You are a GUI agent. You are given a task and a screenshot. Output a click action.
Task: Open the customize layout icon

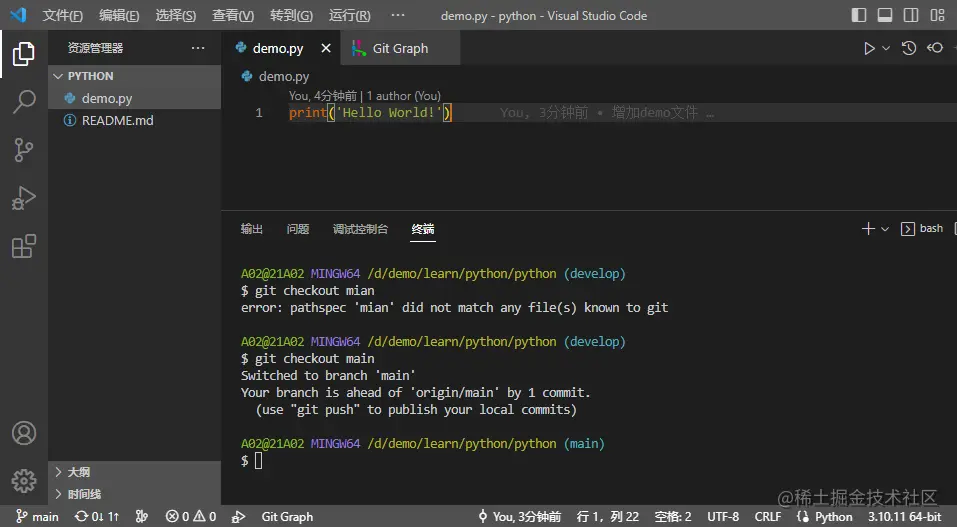click(937, 15)
